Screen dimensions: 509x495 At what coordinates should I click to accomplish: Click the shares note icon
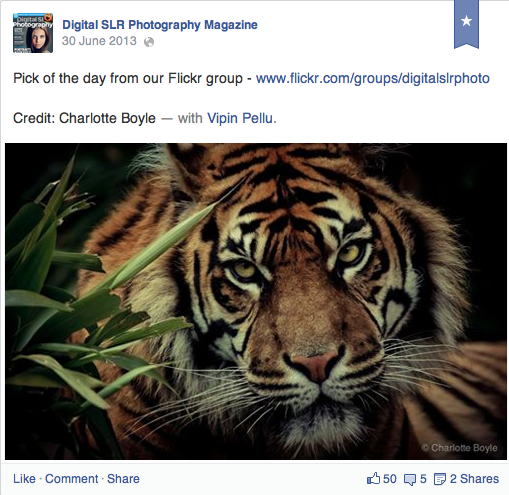tap(440, 479)
